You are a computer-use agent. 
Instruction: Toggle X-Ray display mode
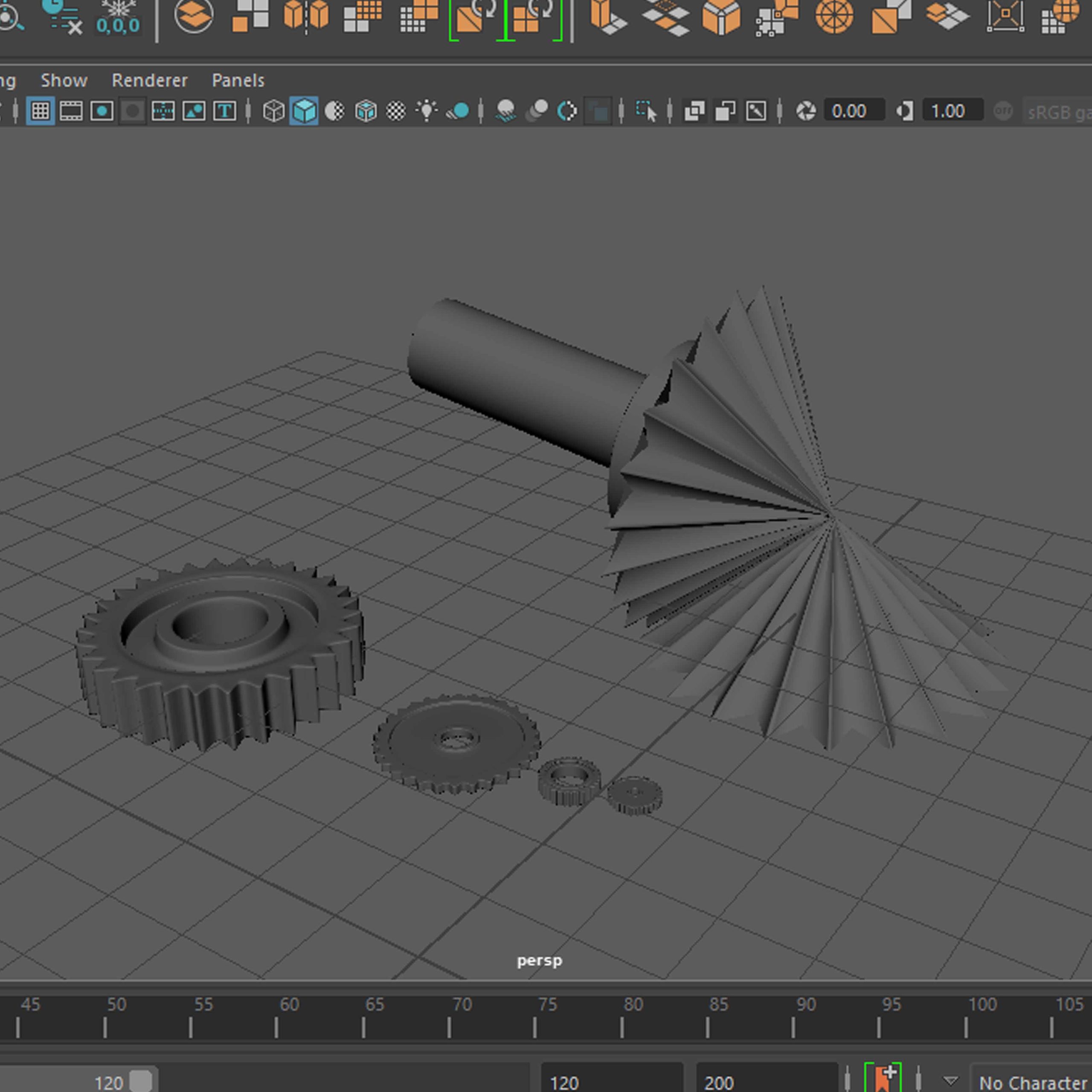coord(694,111)
